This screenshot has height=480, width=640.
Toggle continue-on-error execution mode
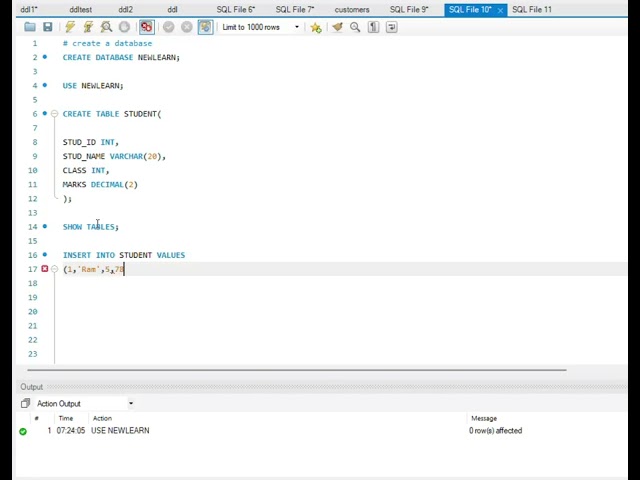click(x=147, y=27)
